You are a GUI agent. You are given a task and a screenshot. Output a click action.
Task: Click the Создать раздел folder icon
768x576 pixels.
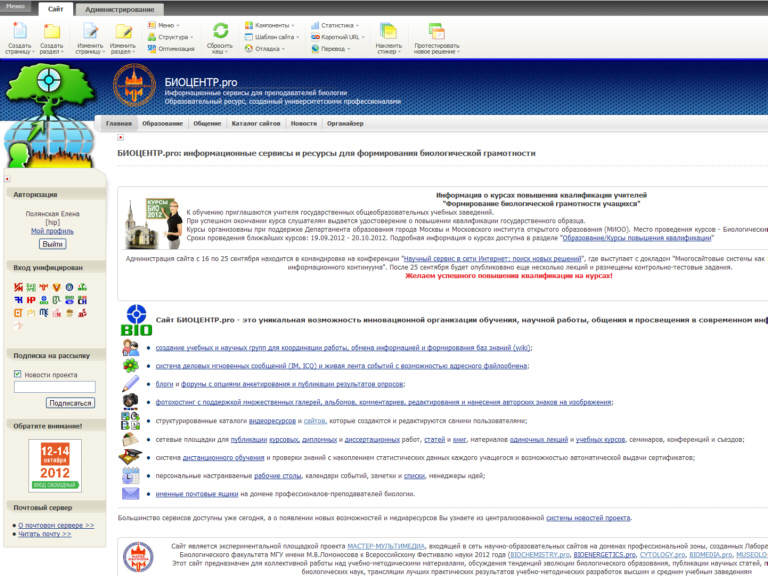pyautogui.click(x=51, y=31)
